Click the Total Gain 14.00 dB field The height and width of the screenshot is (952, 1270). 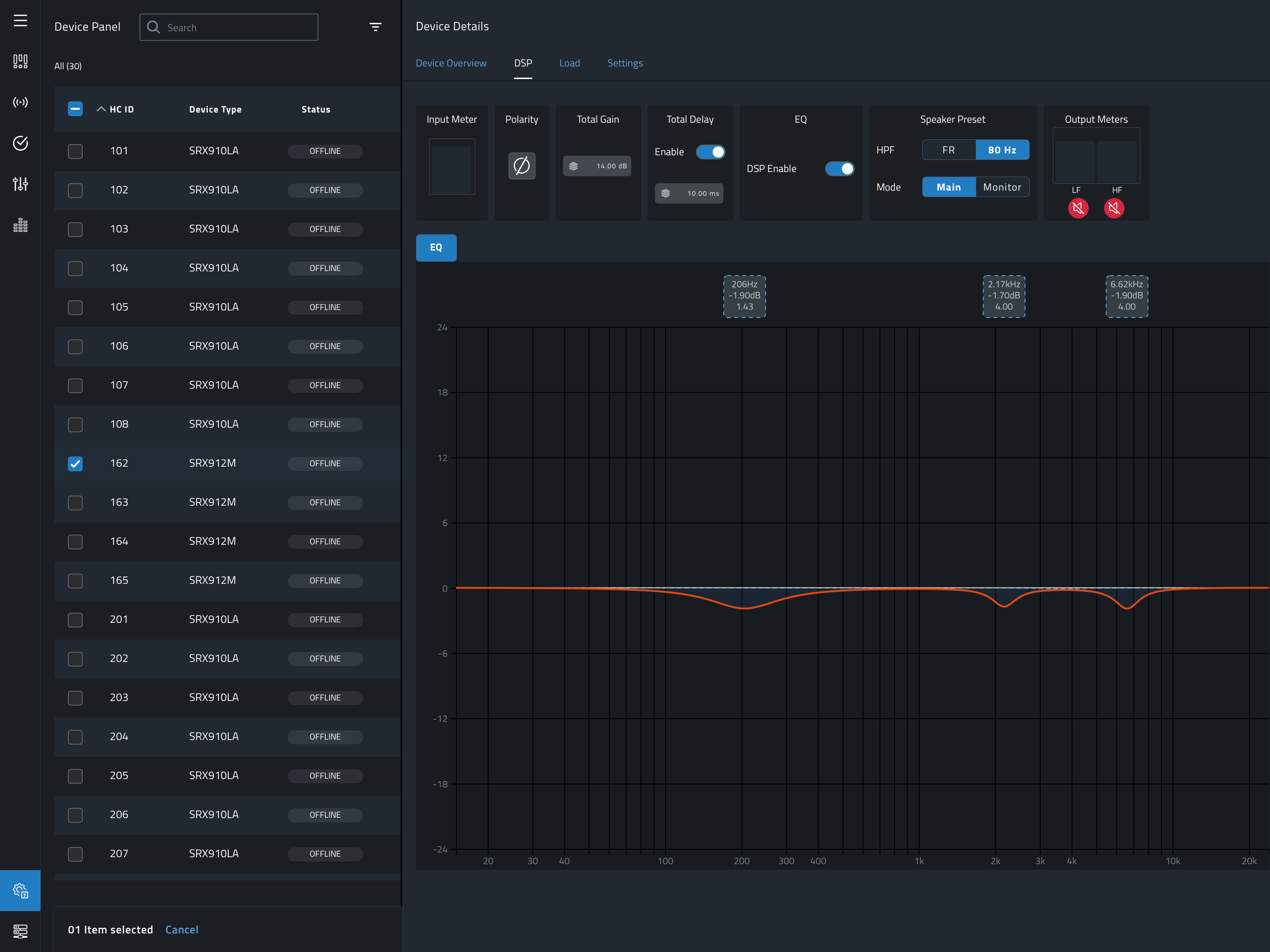596,166
